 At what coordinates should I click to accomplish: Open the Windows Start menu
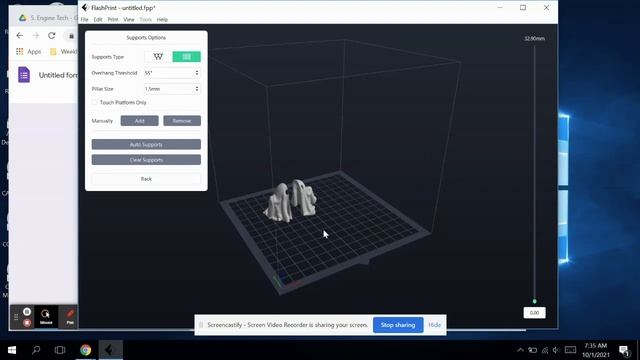coord(12,350)
